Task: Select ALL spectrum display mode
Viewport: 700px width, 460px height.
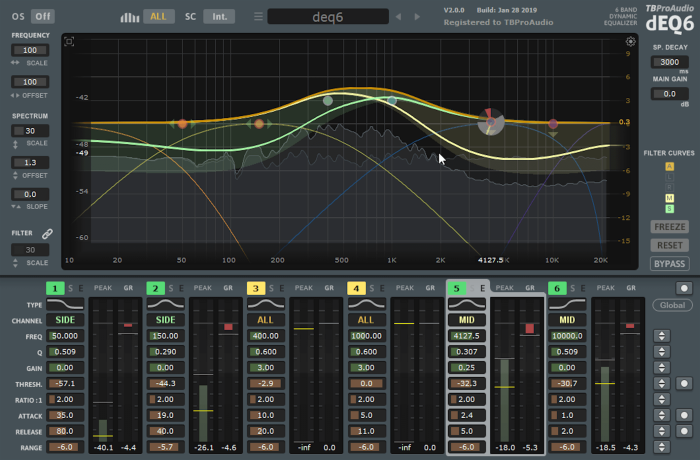Action: point(158,17)
